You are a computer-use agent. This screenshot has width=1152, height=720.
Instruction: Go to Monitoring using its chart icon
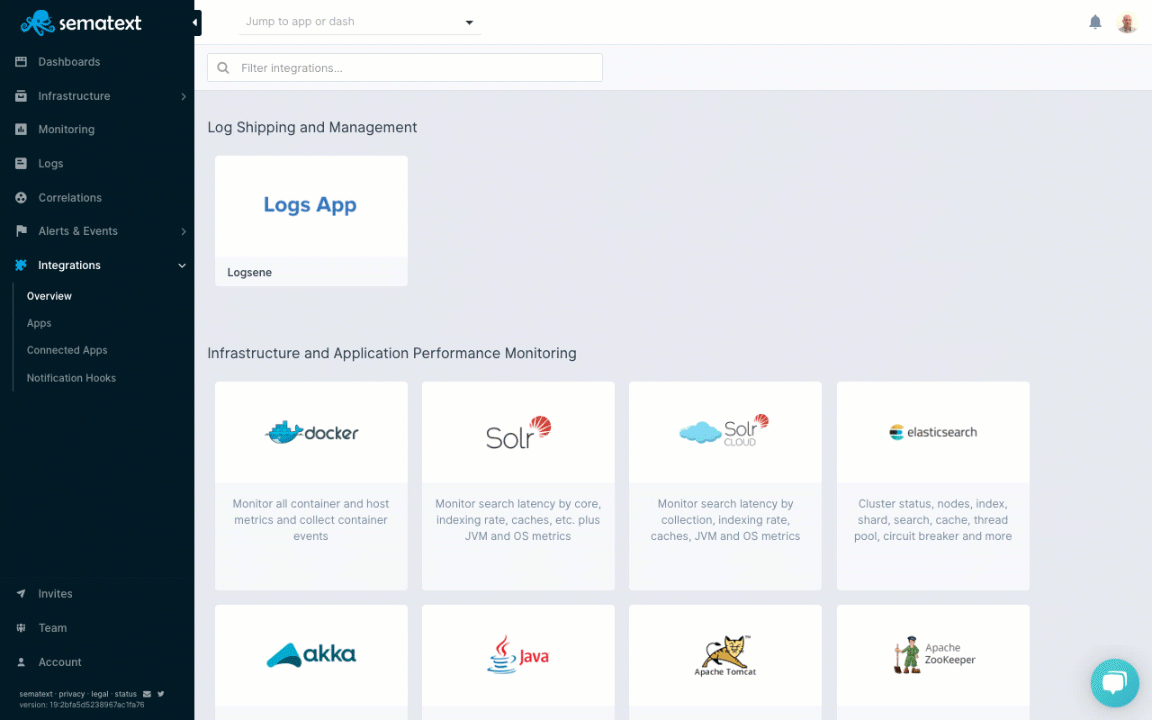coord(21,129)
